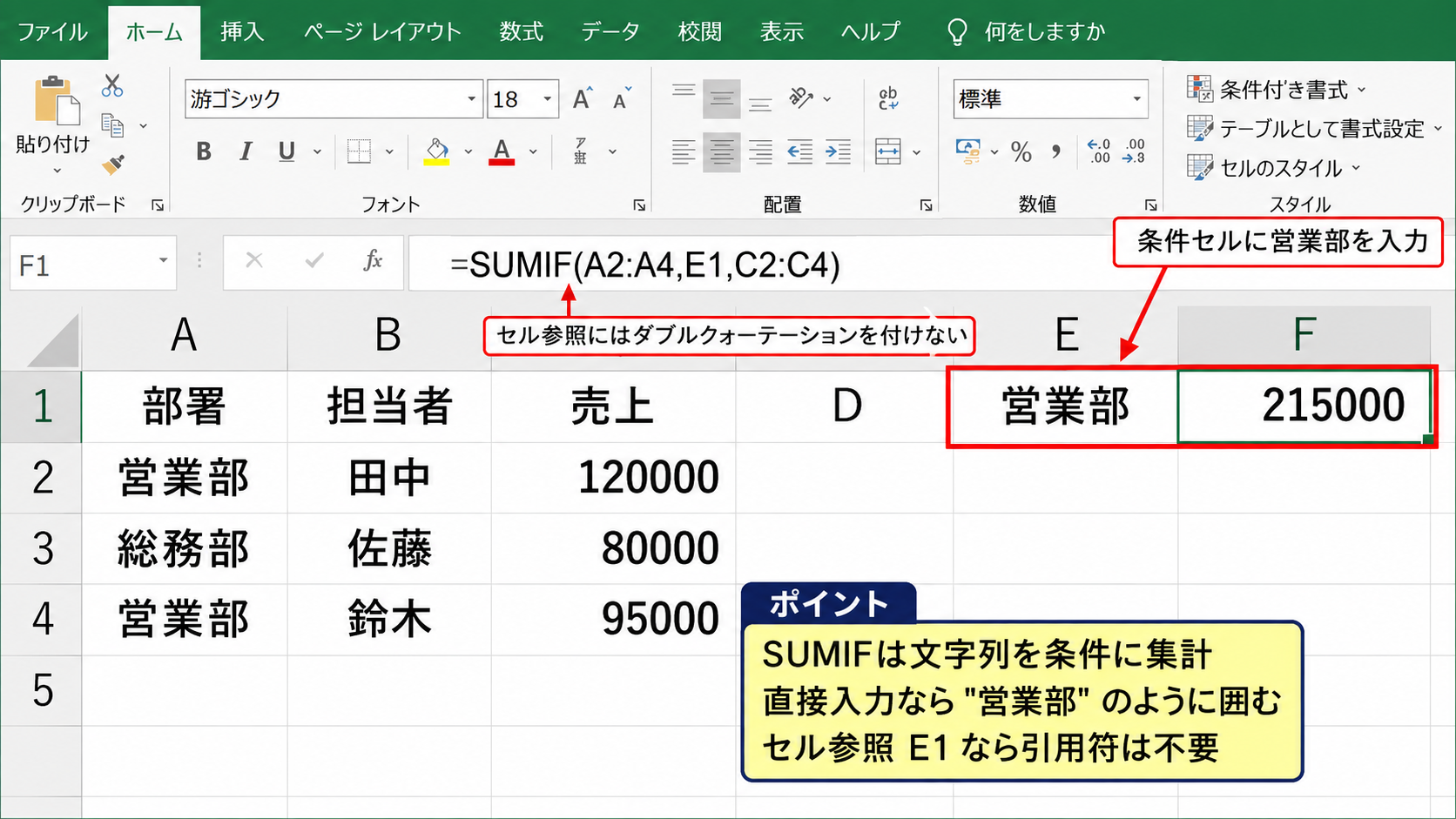Open the font name dropdown (游ゴシック)
The height and width of the screenshot is (819, 1456).
[x=471, y=99]
